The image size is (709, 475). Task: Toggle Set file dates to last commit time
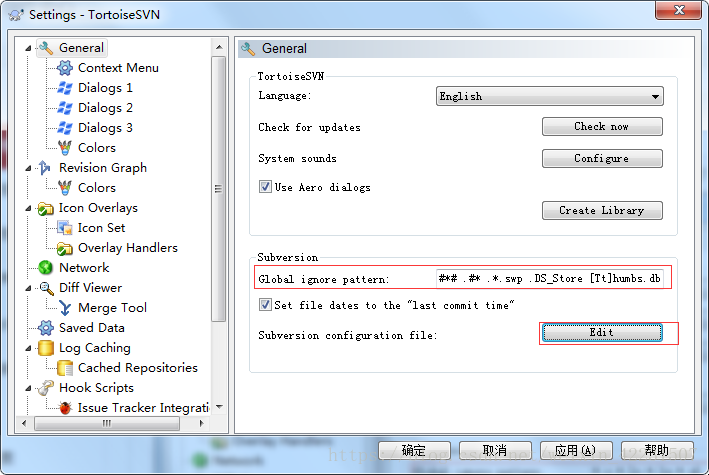point(265,304)
